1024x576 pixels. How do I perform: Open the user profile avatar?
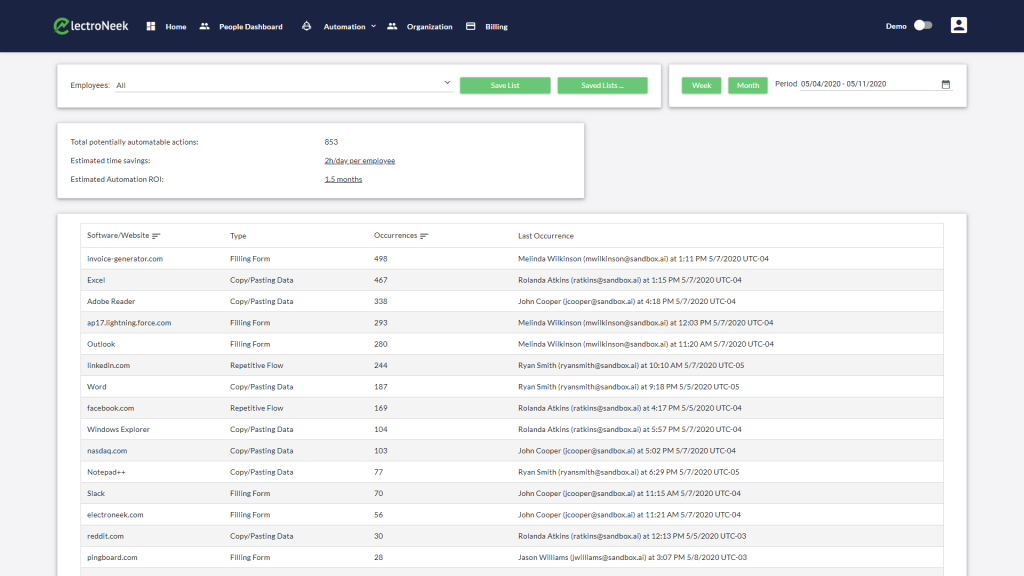point(959,25)
